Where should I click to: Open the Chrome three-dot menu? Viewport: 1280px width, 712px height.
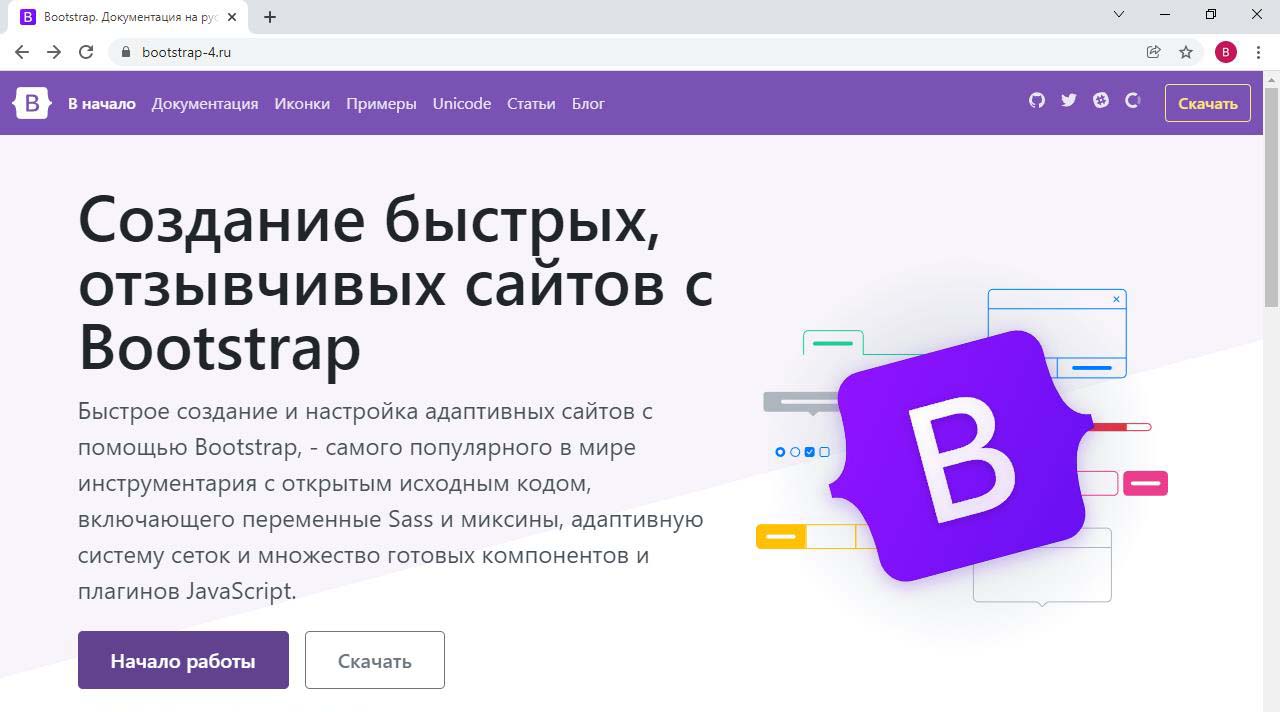[x=1258, y=52]
